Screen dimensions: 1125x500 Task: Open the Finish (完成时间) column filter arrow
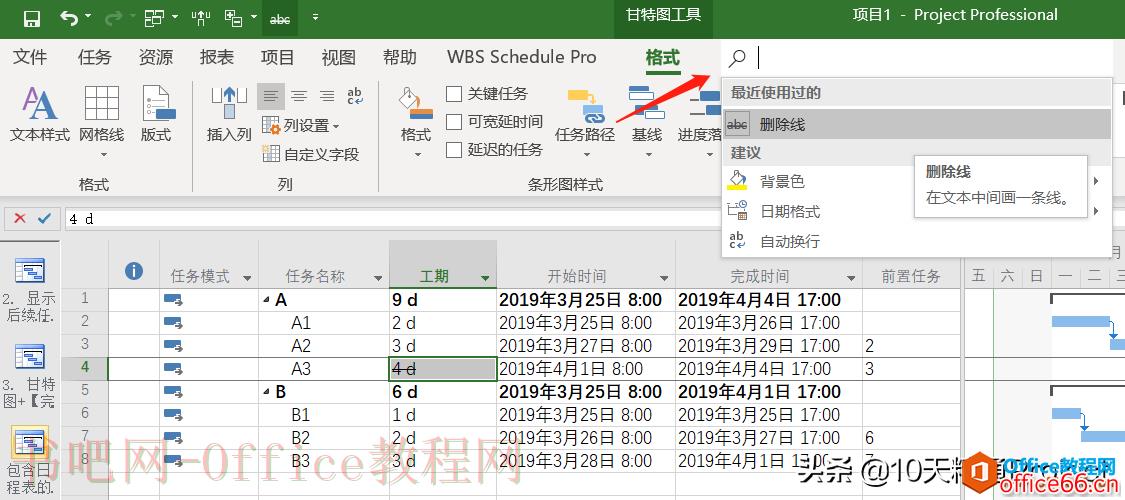[x=851, y=278]
